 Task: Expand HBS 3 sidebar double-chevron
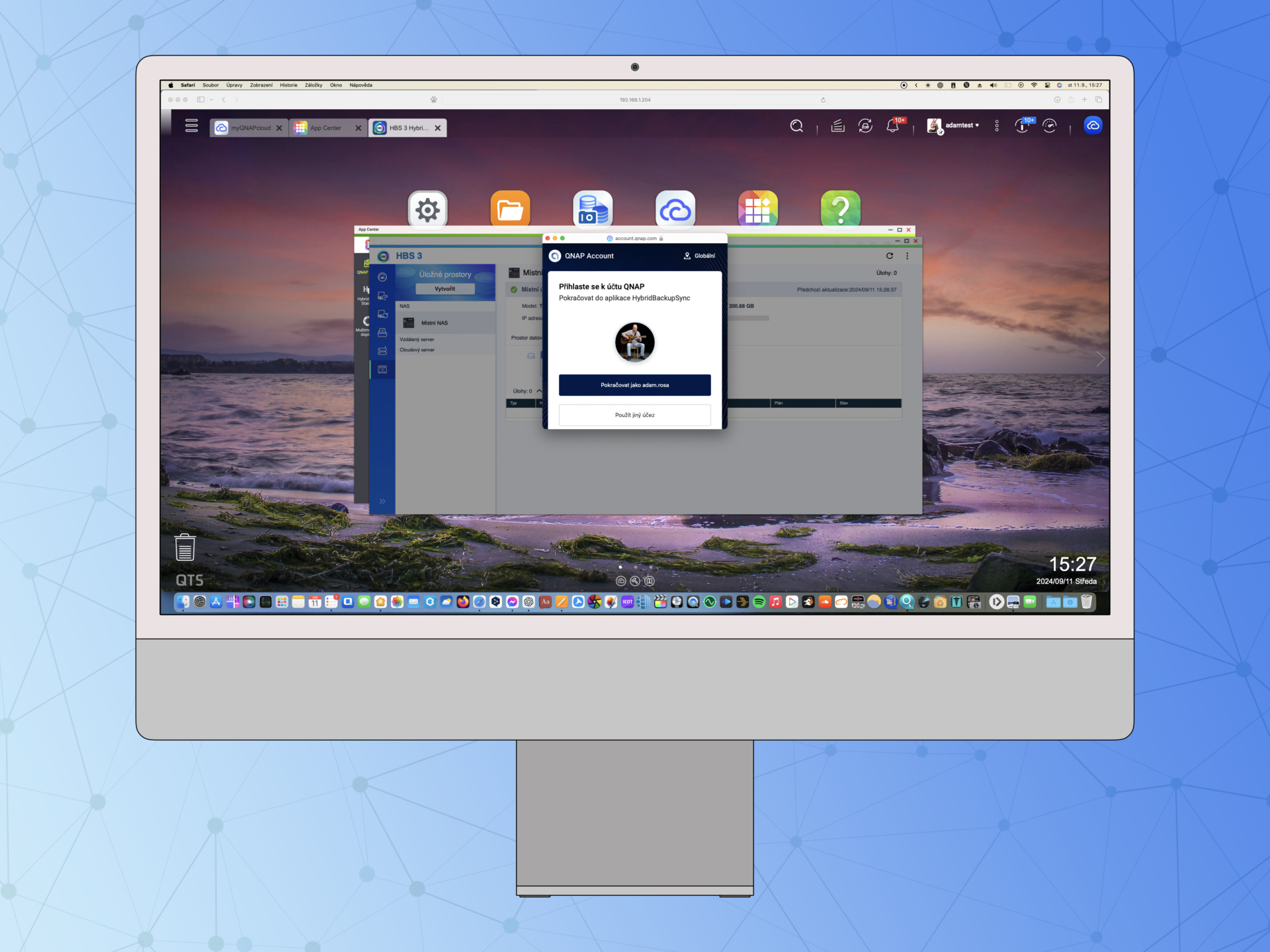click(x=382, y=502)
